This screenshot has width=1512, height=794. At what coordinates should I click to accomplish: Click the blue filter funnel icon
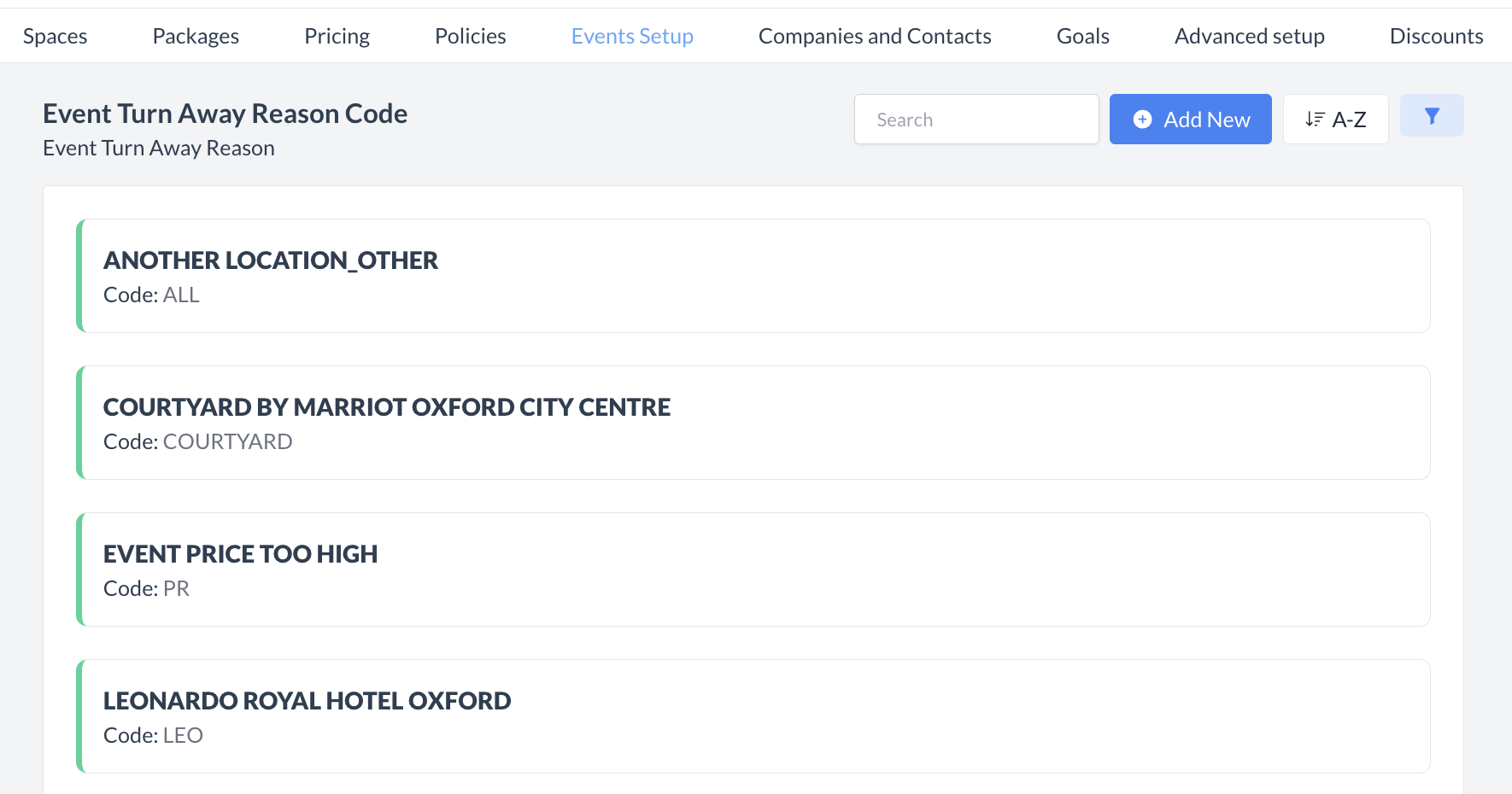tap(1432, 116)
